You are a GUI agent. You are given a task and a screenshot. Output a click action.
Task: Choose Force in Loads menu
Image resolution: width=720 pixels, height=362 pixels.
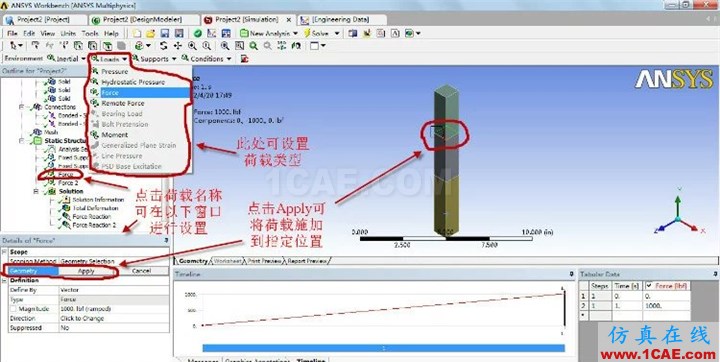coord(140,93)
